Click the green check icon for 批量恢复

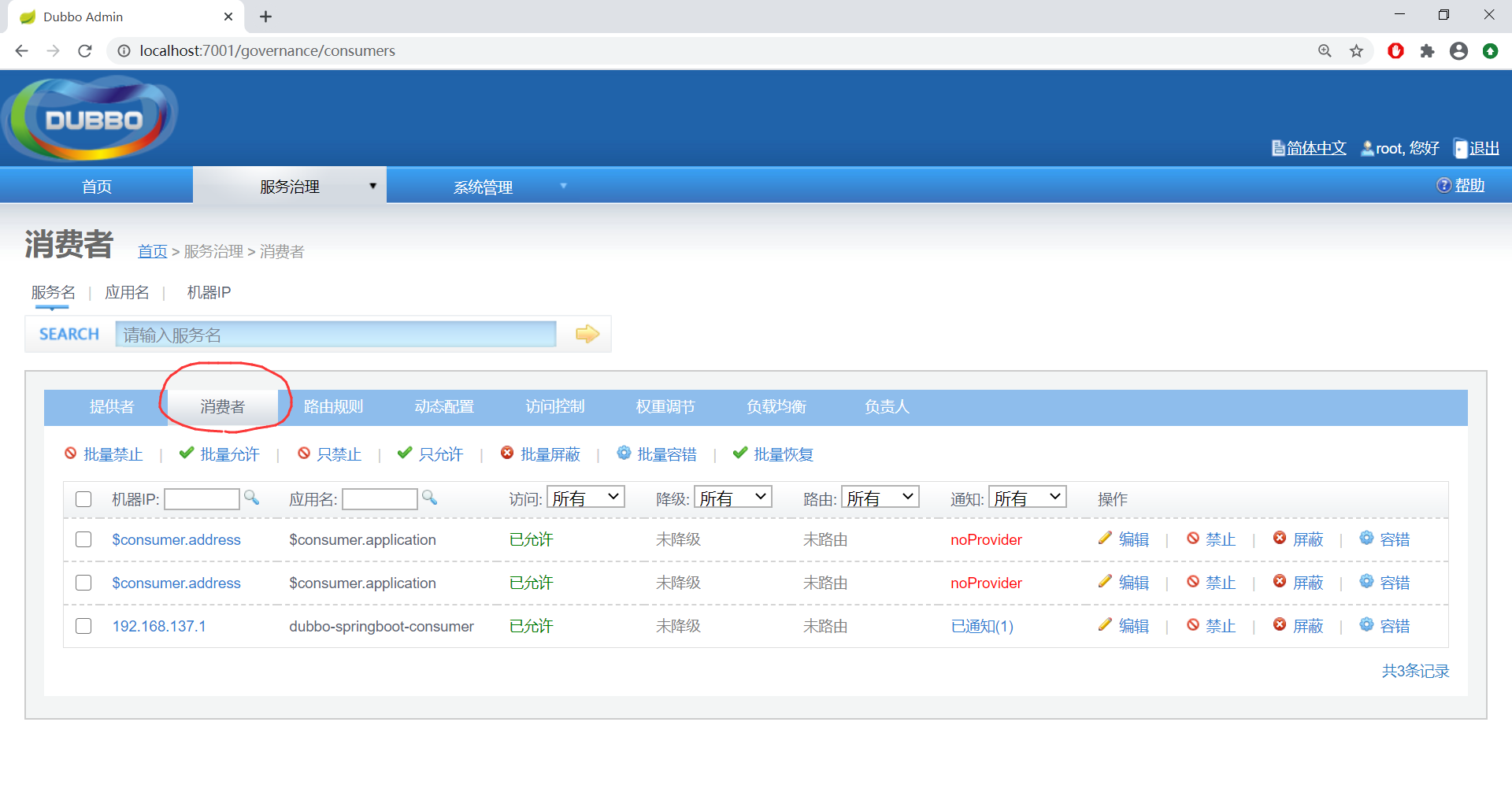pyautogui.click(x=739, y=453)
